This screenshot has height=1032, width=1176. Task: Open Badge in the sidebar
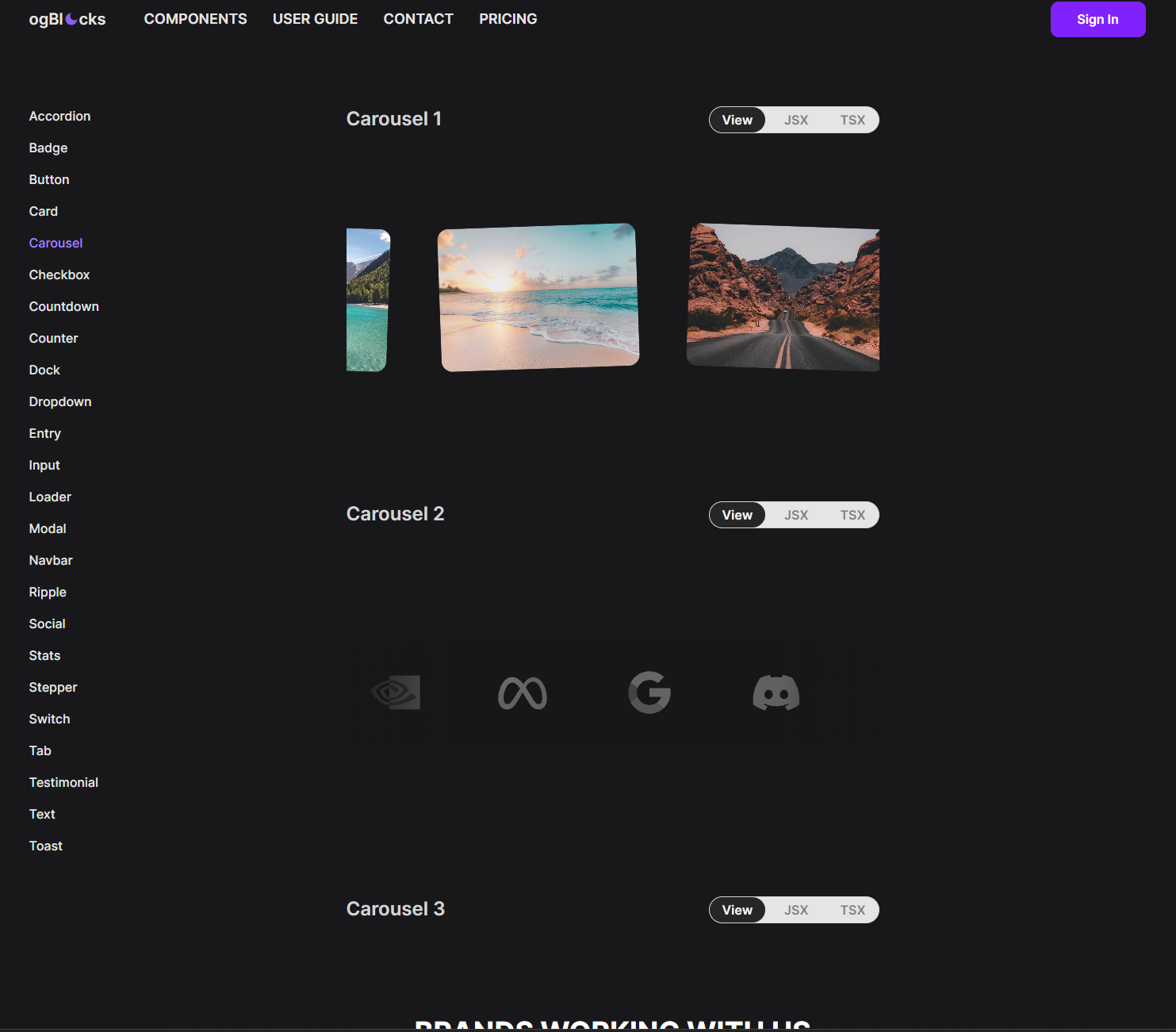[48, 148]
